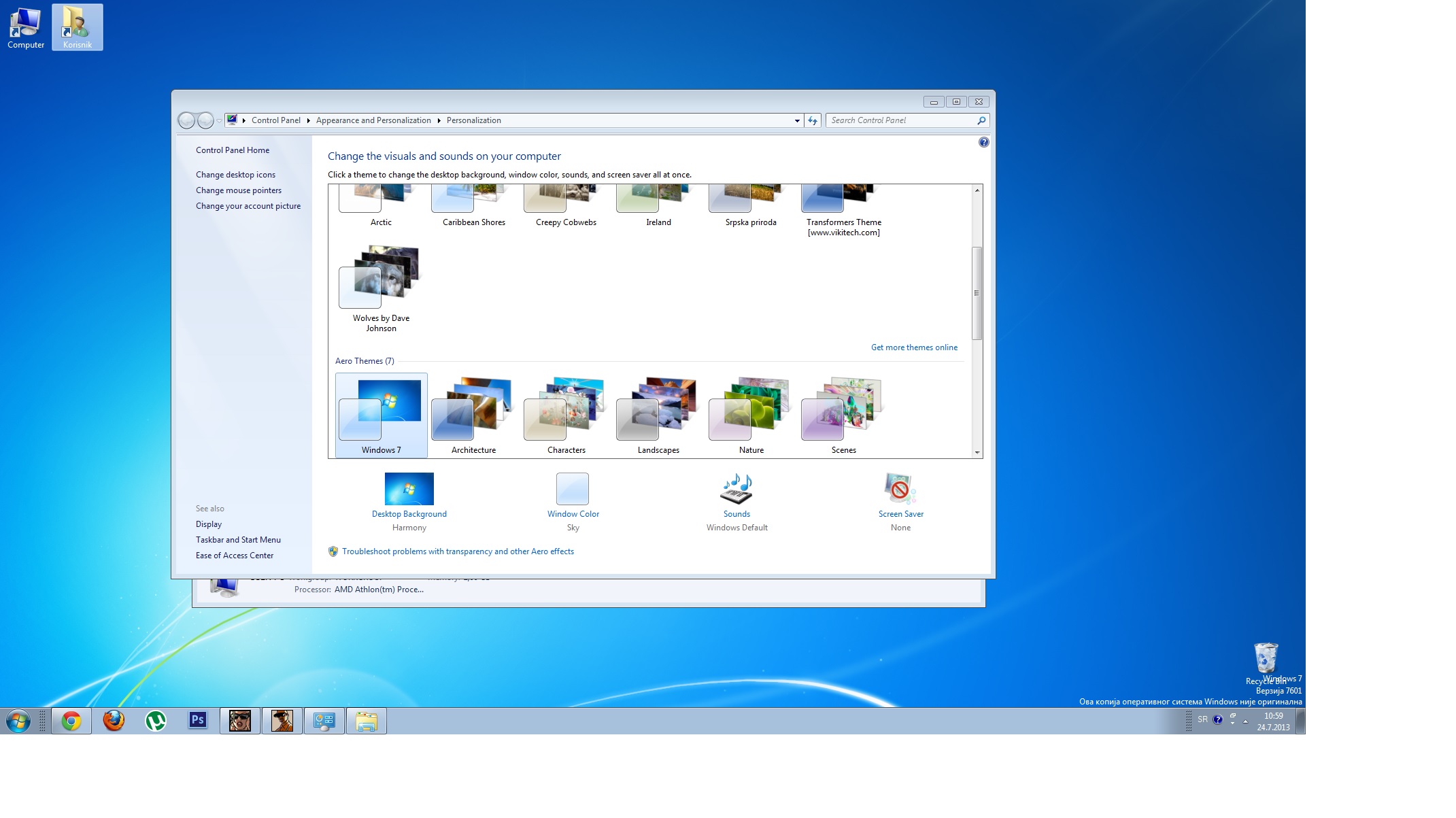Click the refresh button beside address bar
Viewport: 1456px width, 818px height.
(x=813, y=120)
